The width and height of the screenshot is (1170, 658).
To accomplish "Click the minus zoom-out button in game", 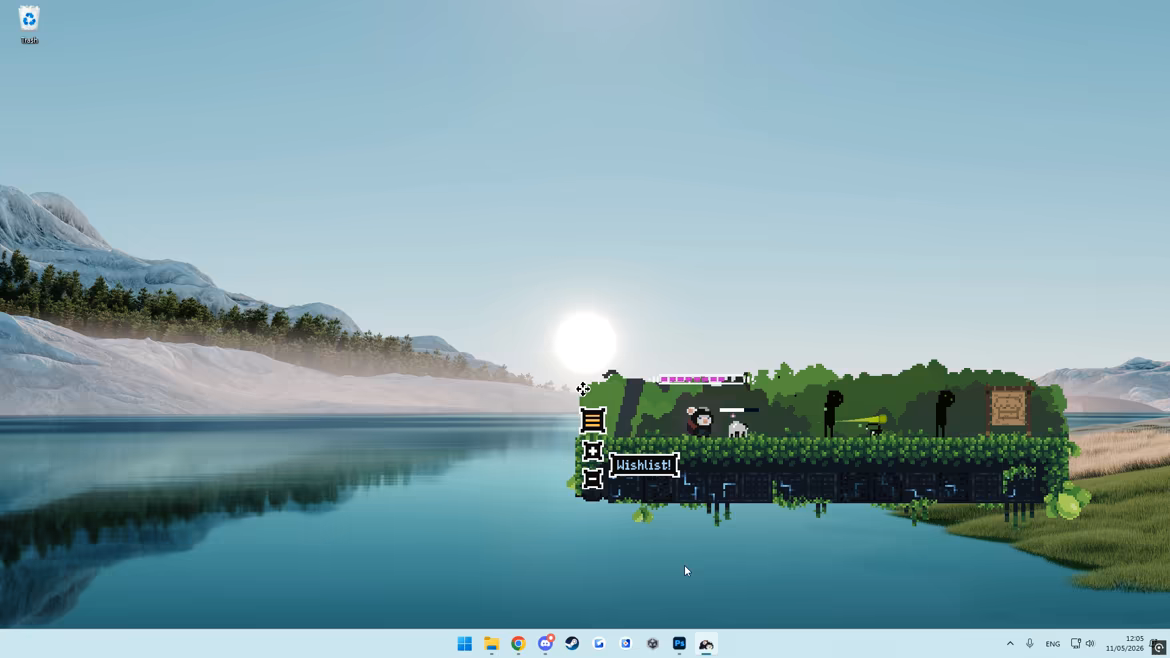I will click(x=592, y=478).
